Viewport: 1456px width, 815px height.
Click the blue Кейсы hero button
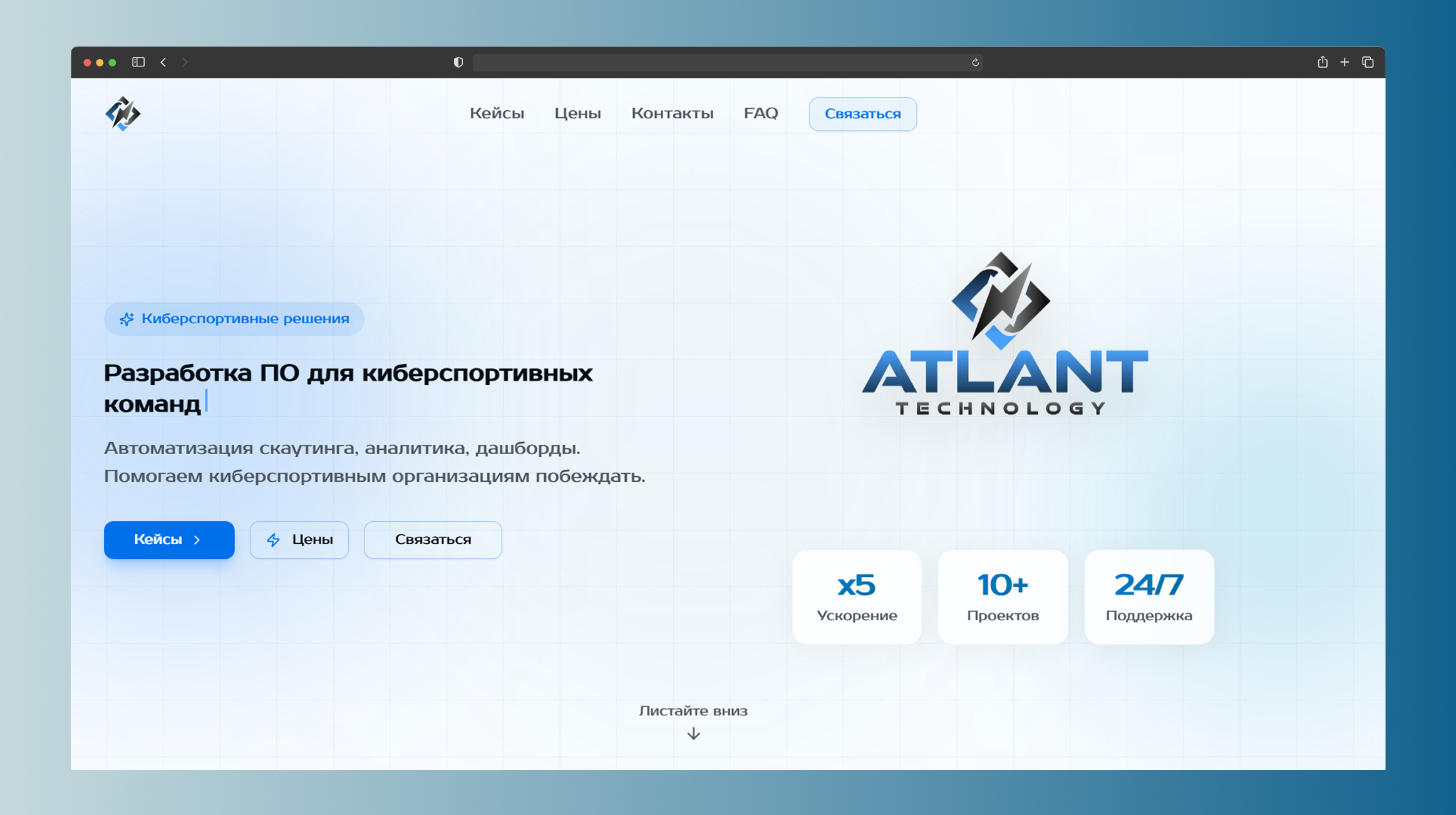tap(169, 539)
